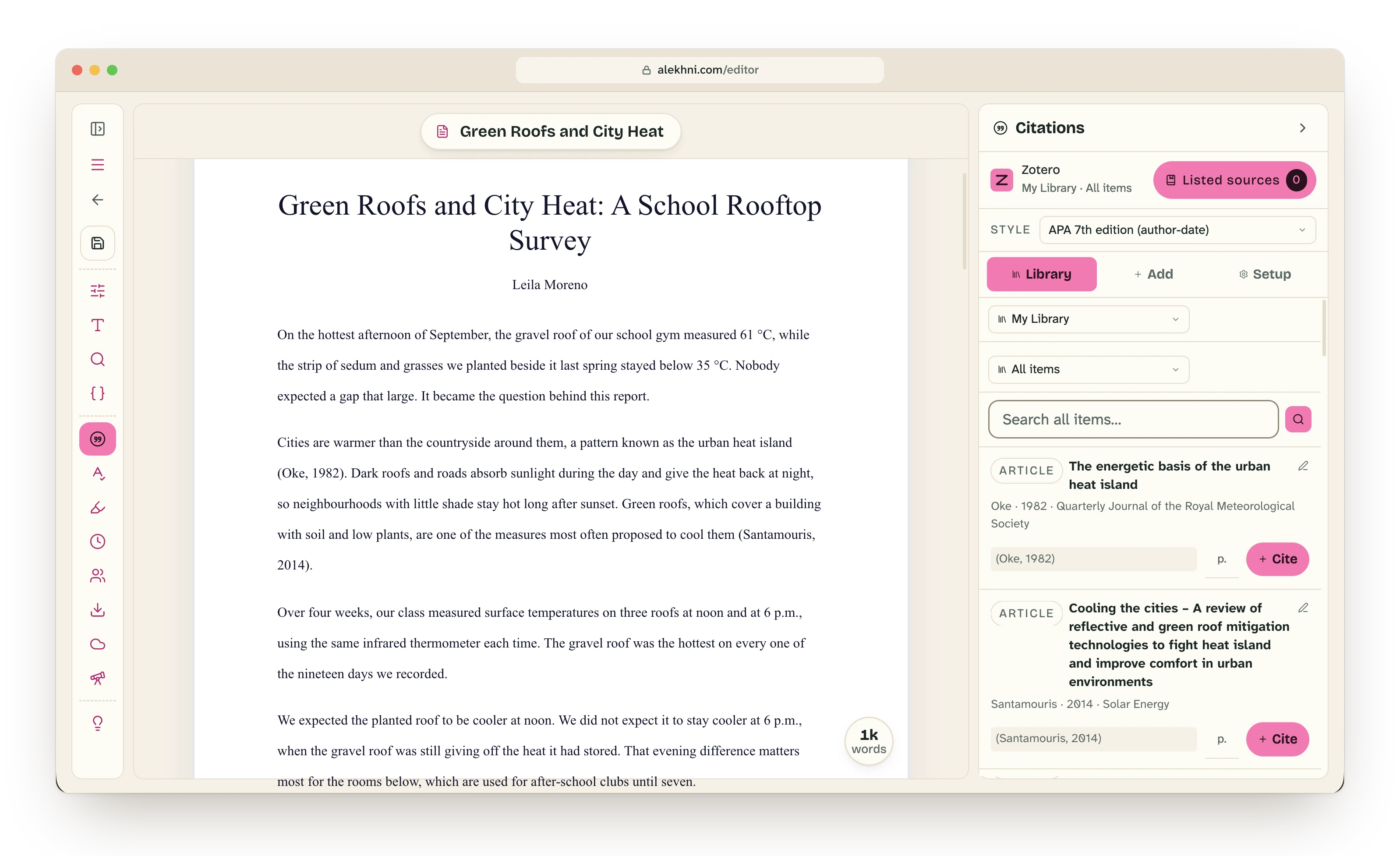Screen dimensions: 1400x856
Task: Click the Zotero logo icon
Action: click(1002, 180)
